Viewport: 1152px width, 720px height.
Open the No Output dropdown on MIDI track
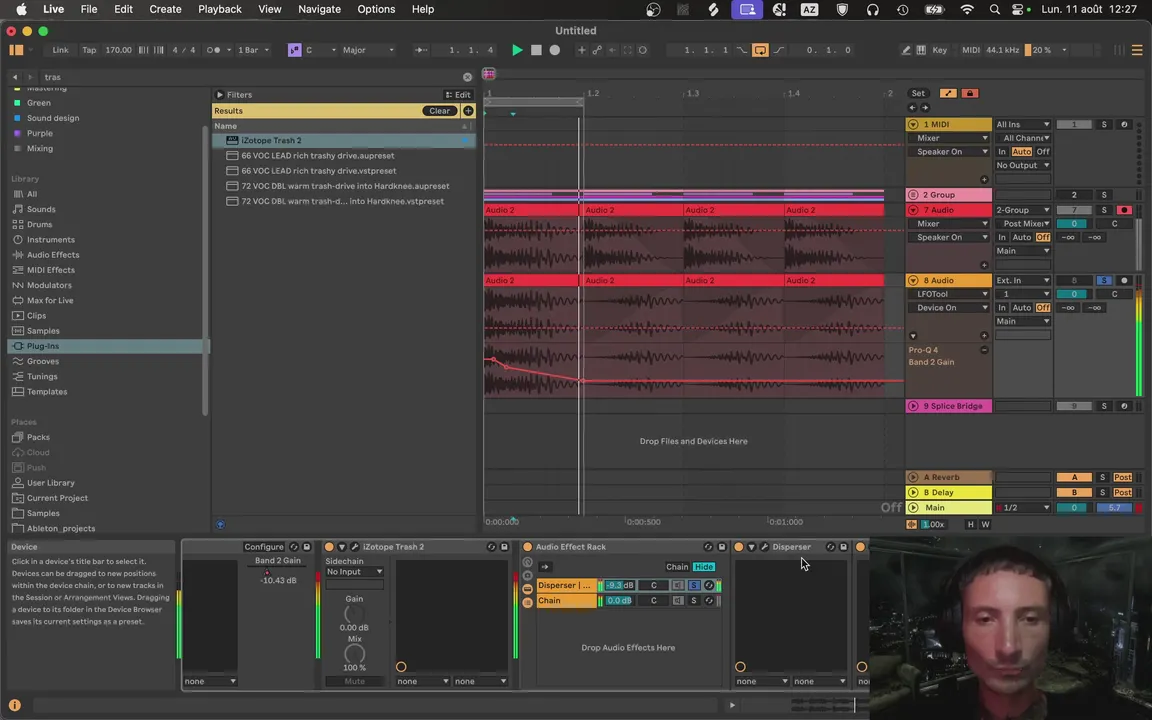tap(1023, 165)
